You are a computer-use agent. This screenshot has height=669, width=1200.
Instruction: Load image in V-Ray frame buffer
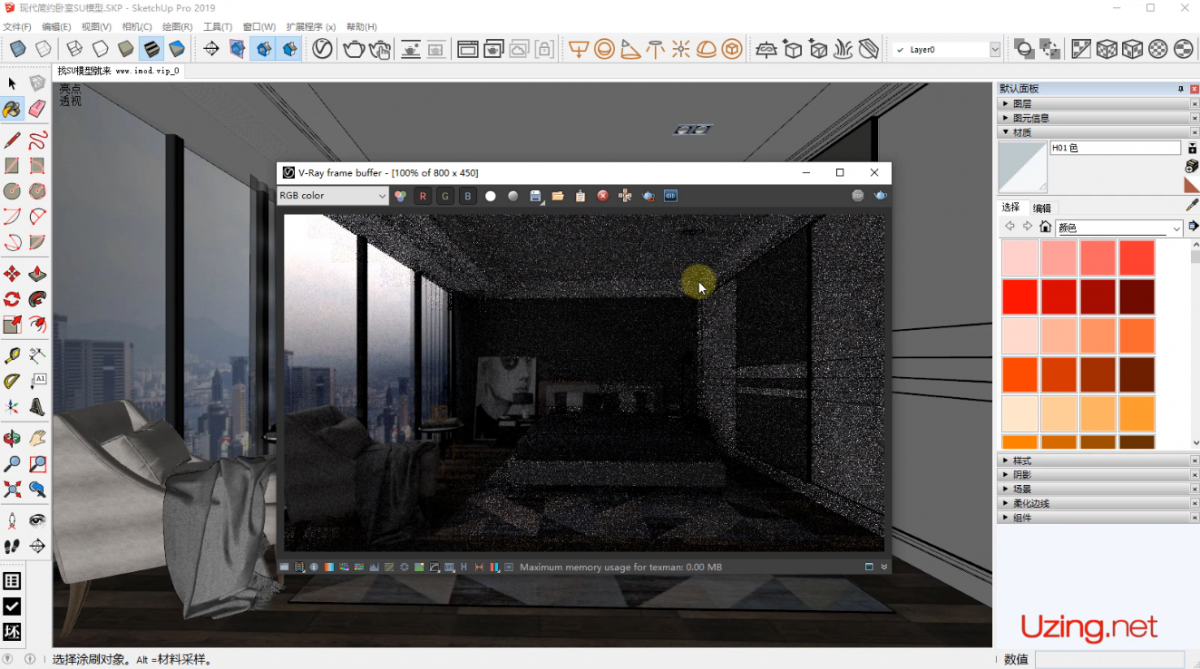pos(558,196)
